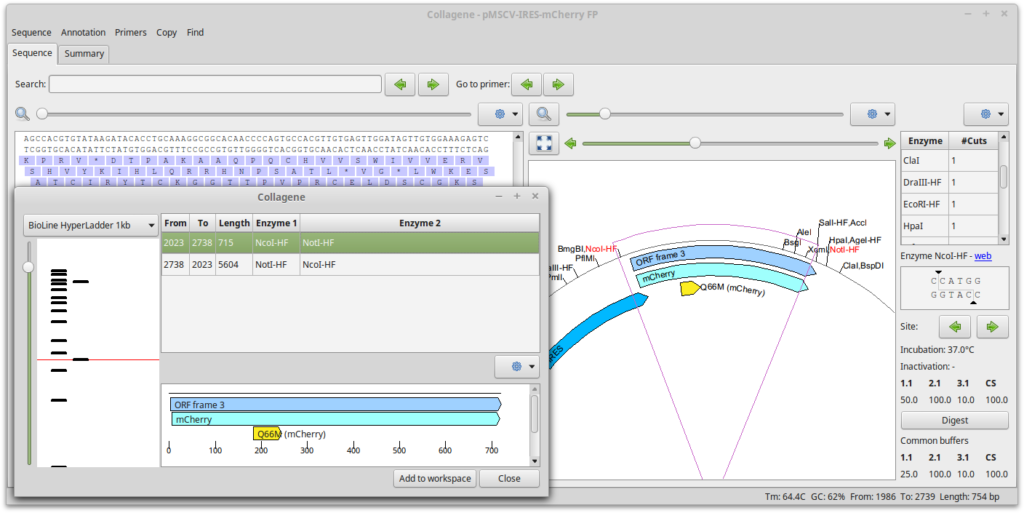Viewport: 1024px width, 513px height.
Task: Click ORF frame 3 bar in fragment preview
Action: (x=336, y=405)
